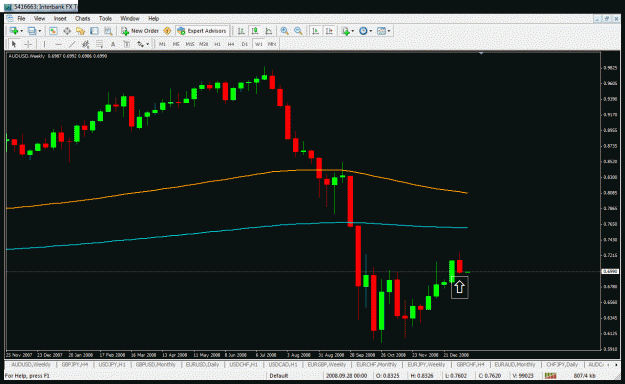Switch to EURUSD,Daily chart tab
This screenshot has height=384, width=625.
(x=202, y=364)
